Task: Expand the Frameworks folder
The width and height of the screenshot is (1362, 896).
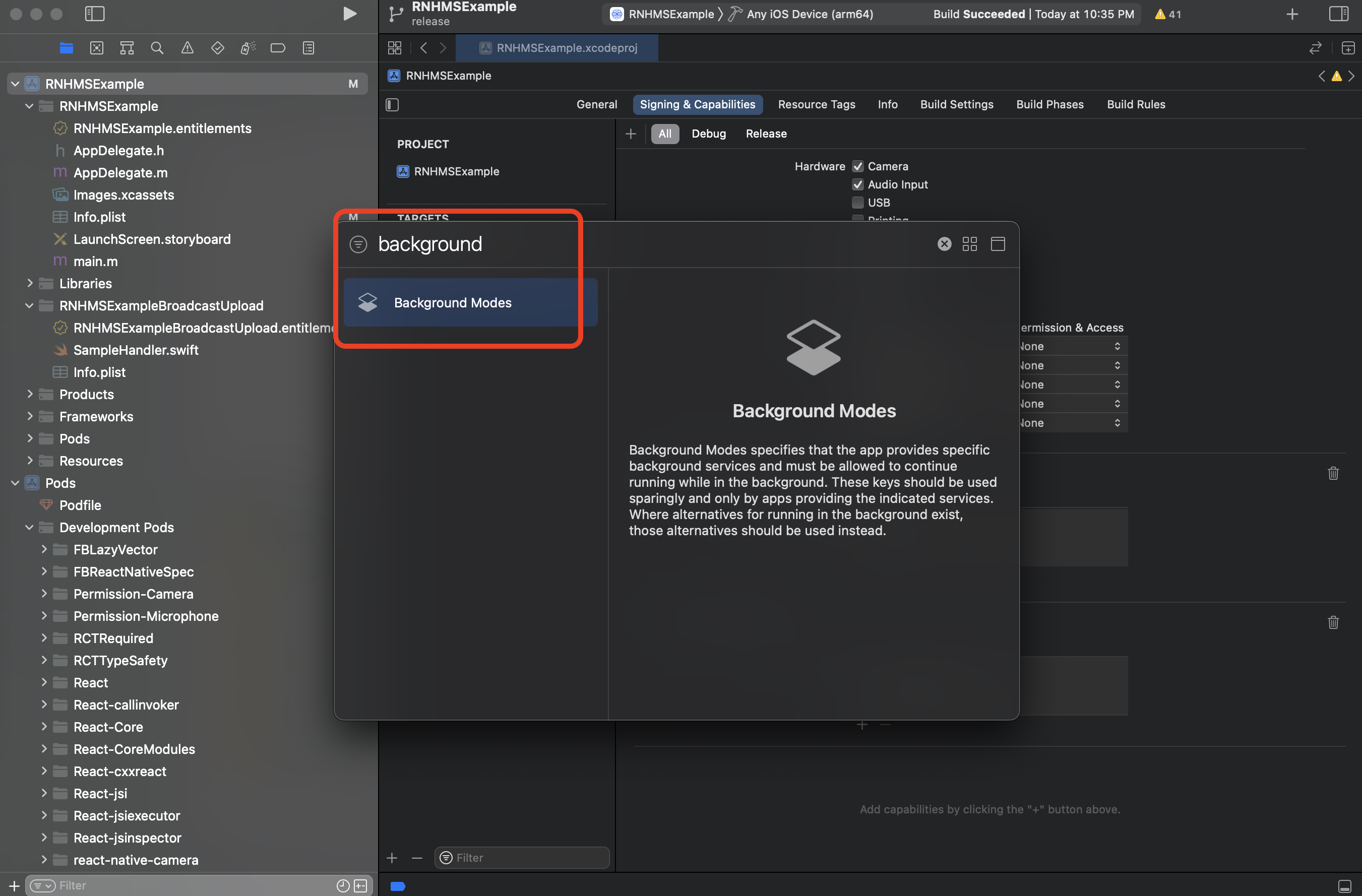Action: [x=30, y=416]
